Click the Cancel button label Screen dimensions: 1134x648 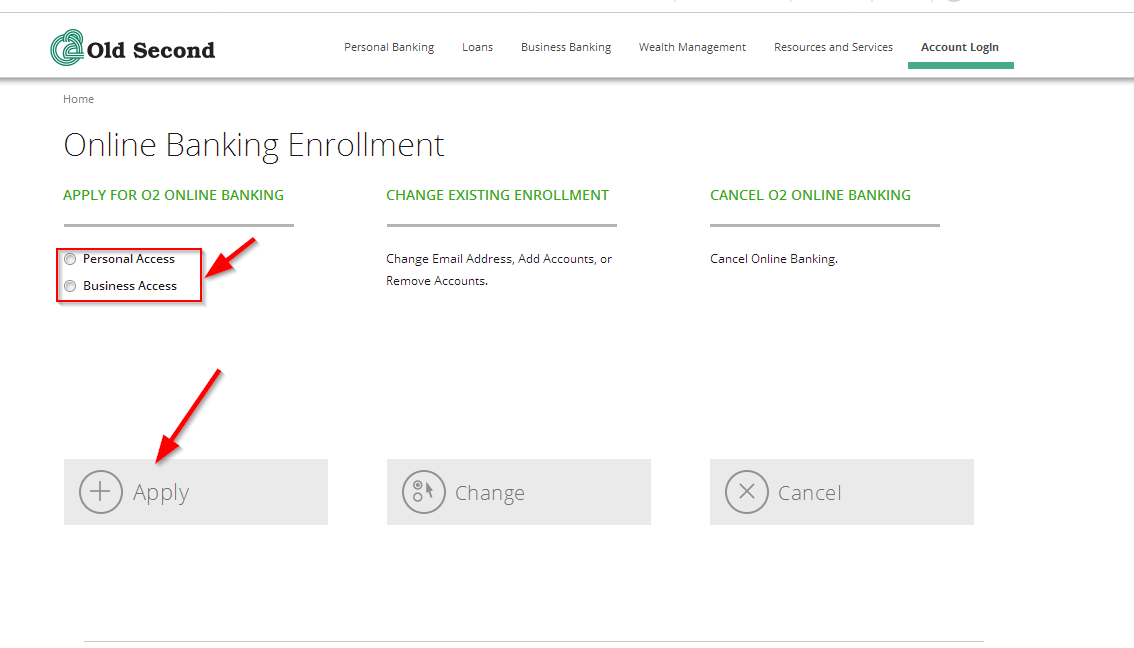809,493
